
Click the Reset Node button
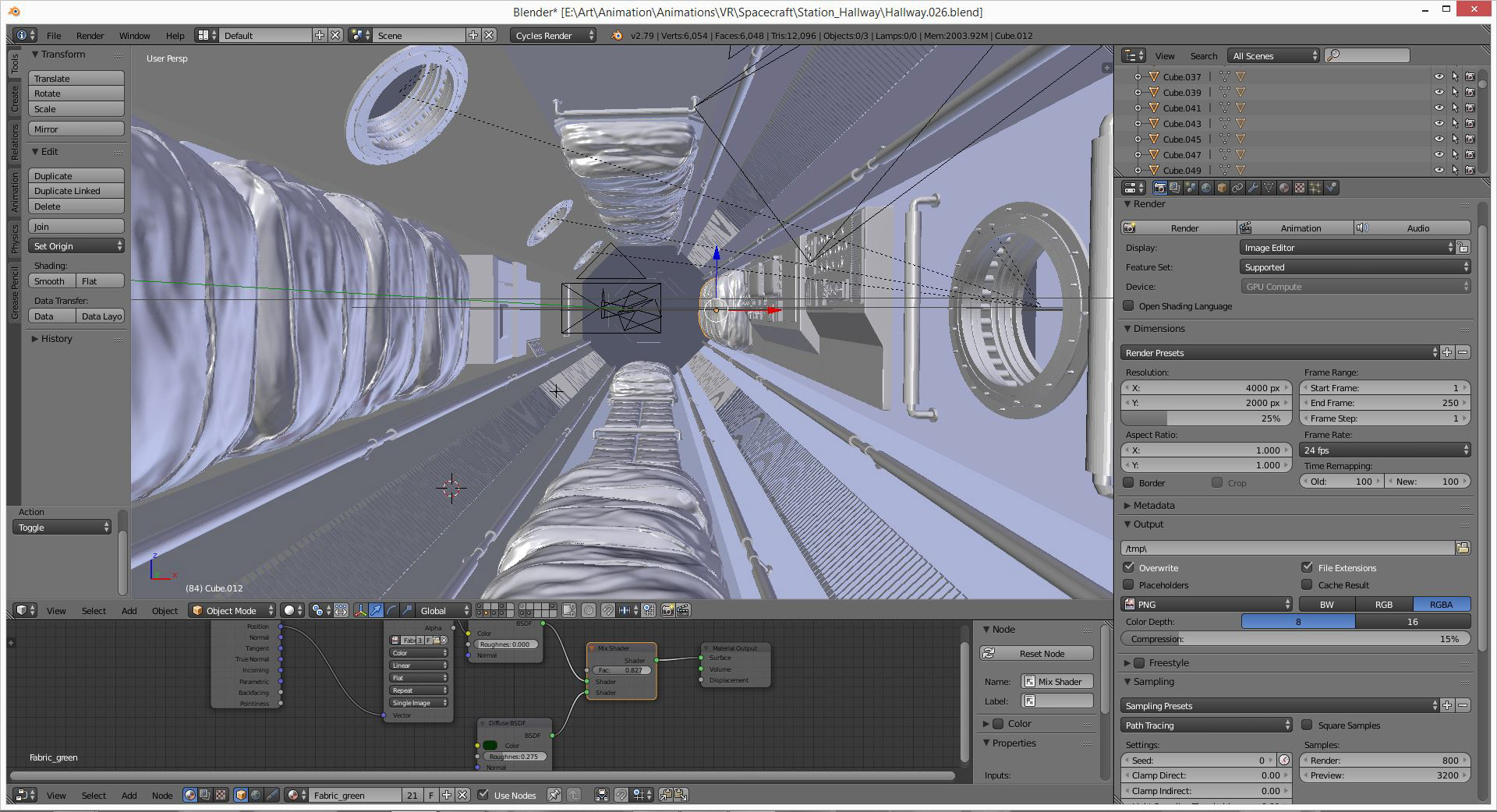click(x=1036, y=653)
